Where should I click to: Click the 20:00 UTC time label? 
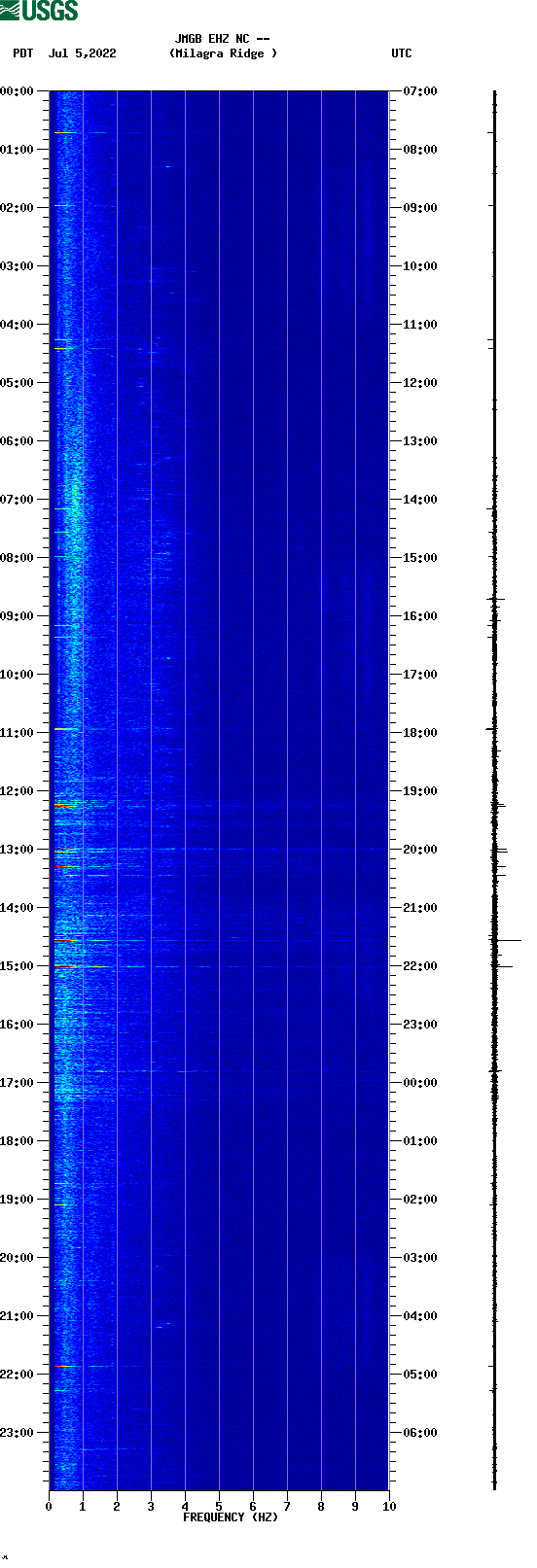pyautogui.click(x=420, y=850)
